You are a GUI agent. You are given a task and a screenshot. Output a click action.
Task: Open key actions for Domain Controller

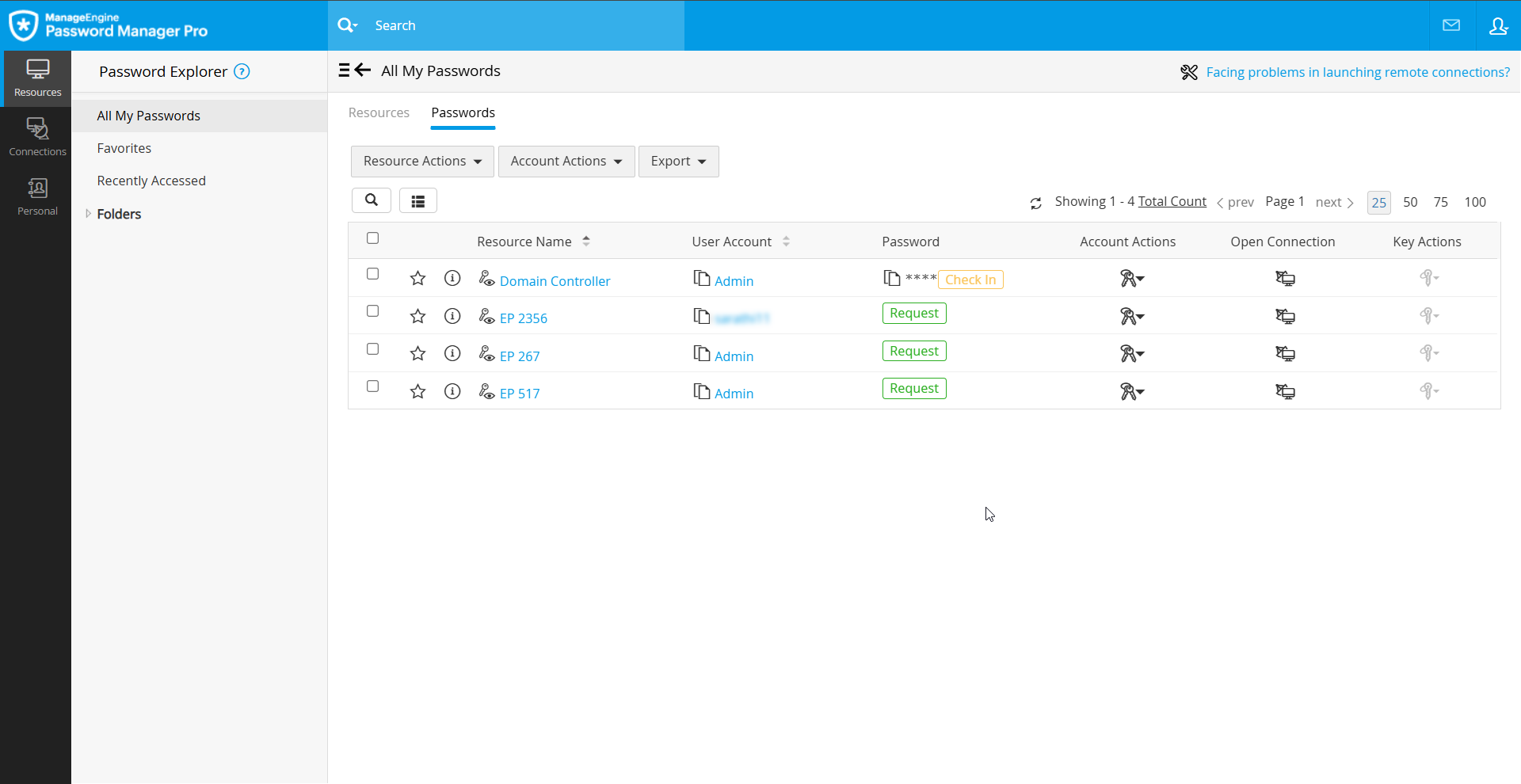1429,278
